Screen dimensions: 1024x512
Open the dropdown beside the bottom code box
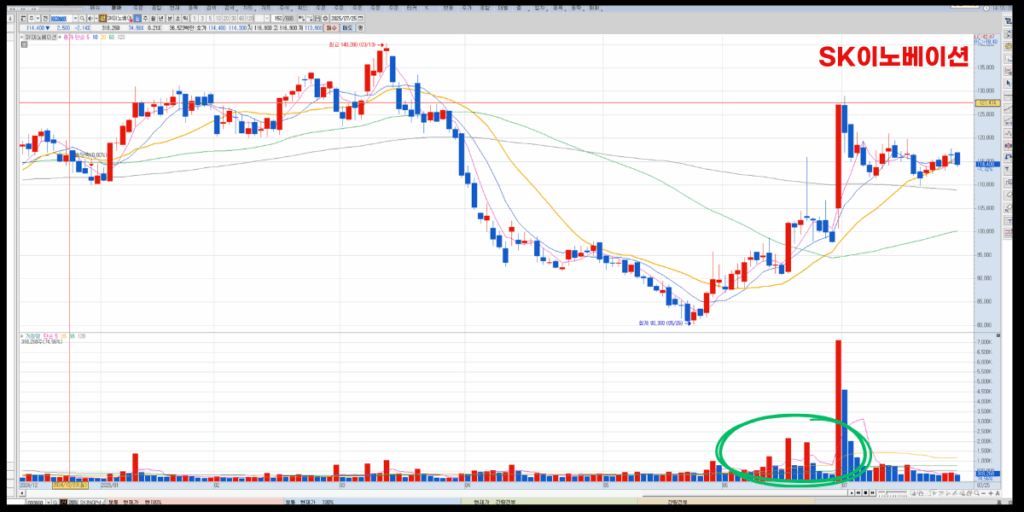(x=48, y=502)
